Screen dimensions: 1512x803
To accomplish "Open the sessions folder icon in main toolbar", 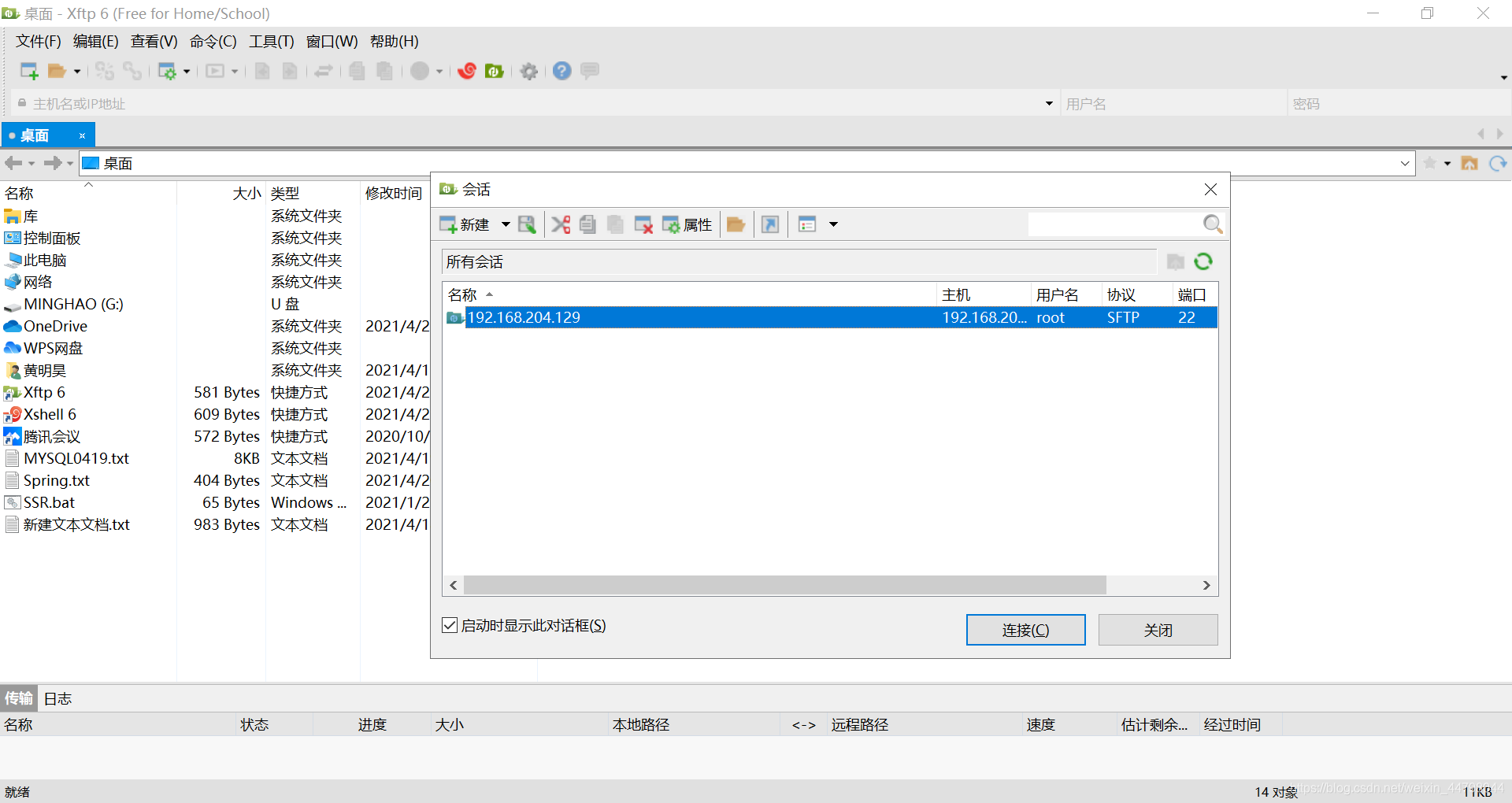I will [57, 72].
